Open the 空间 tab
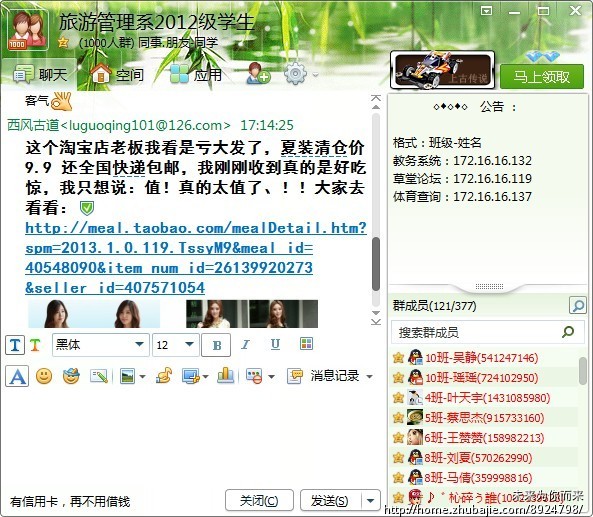Screen dimensions: 593x517 click(x=118, y=75)
